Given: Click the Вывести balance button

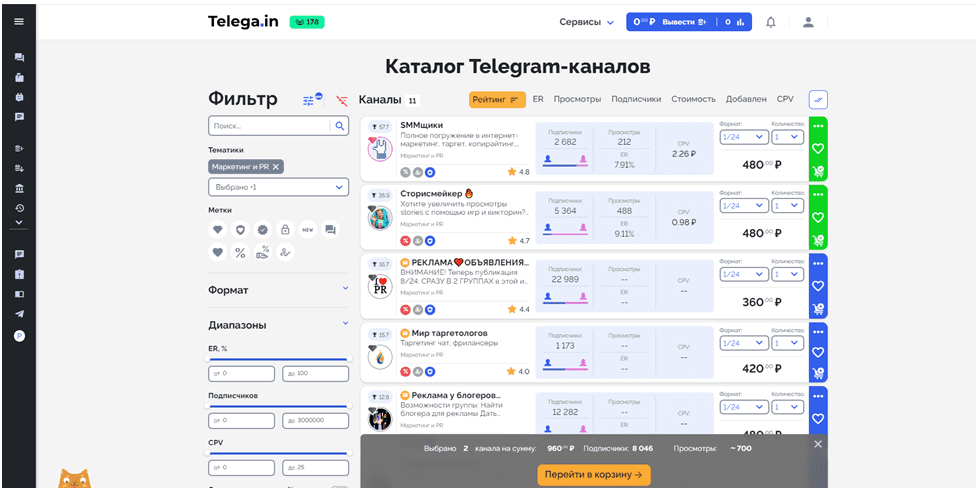Looking at the screenshot, I should tap(684, 22).
